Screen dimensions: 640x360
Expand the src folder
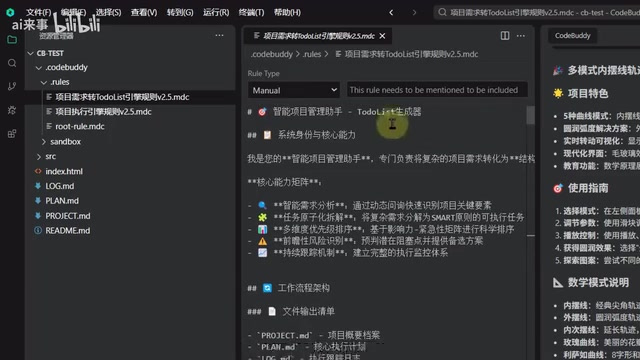pos(38,157)
